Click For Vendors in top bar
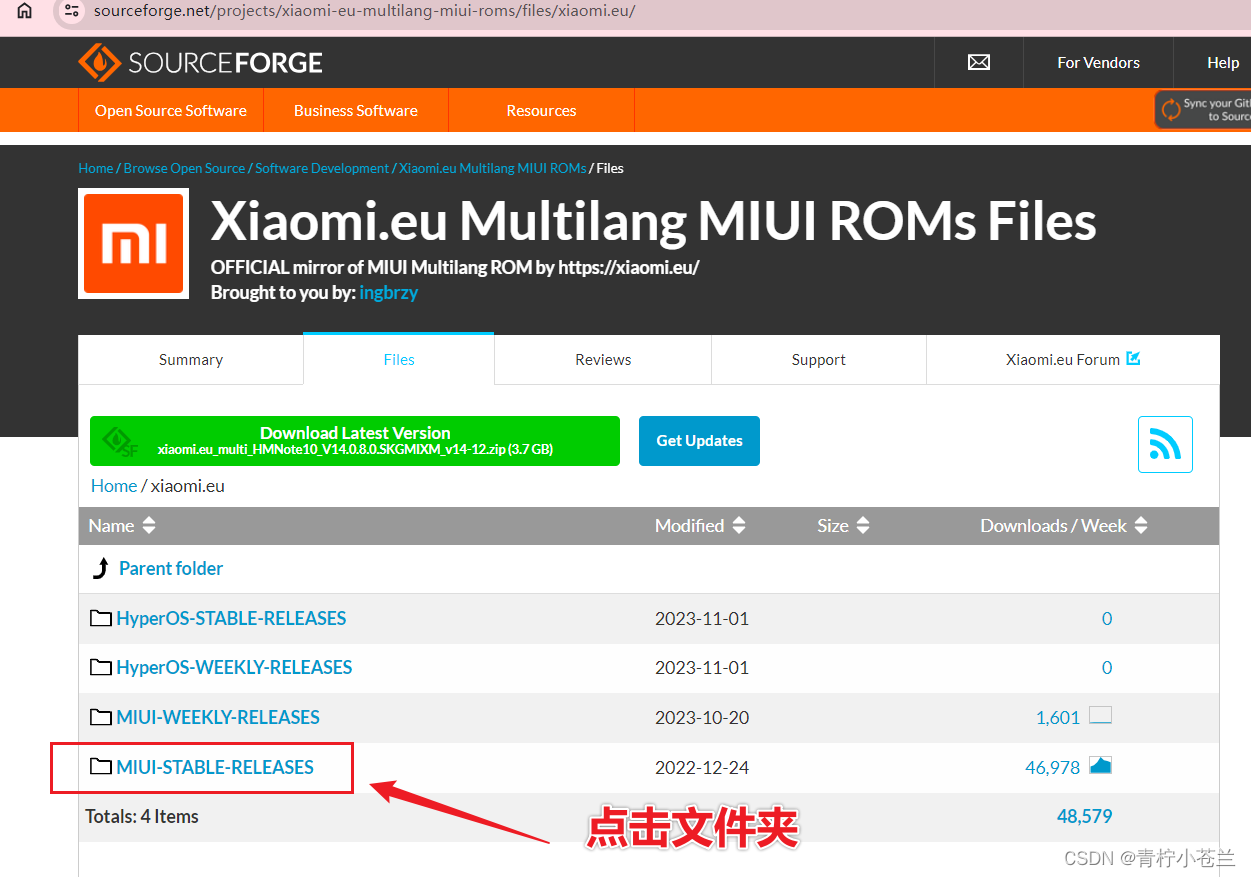 pyautogui.click(x=1098, y=62)
